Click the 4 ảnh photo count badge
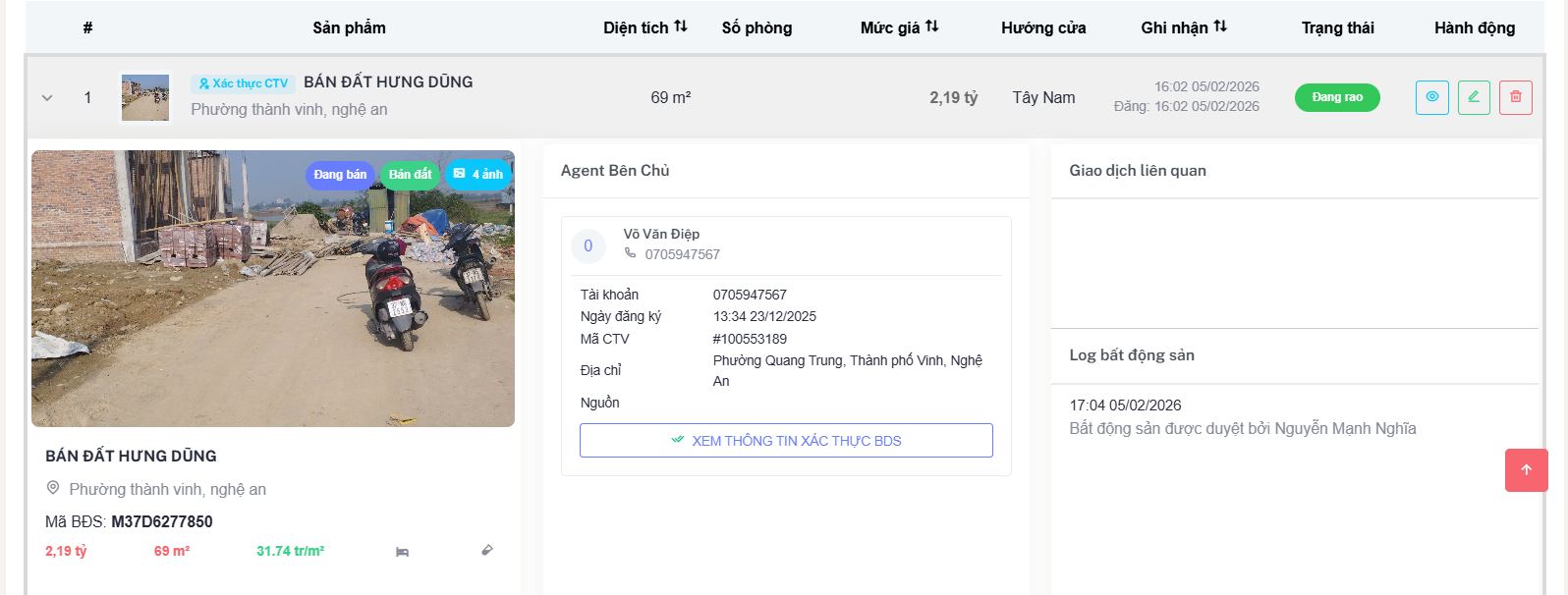The width and height of the screenshot is (1568, 595). [478, 175]
